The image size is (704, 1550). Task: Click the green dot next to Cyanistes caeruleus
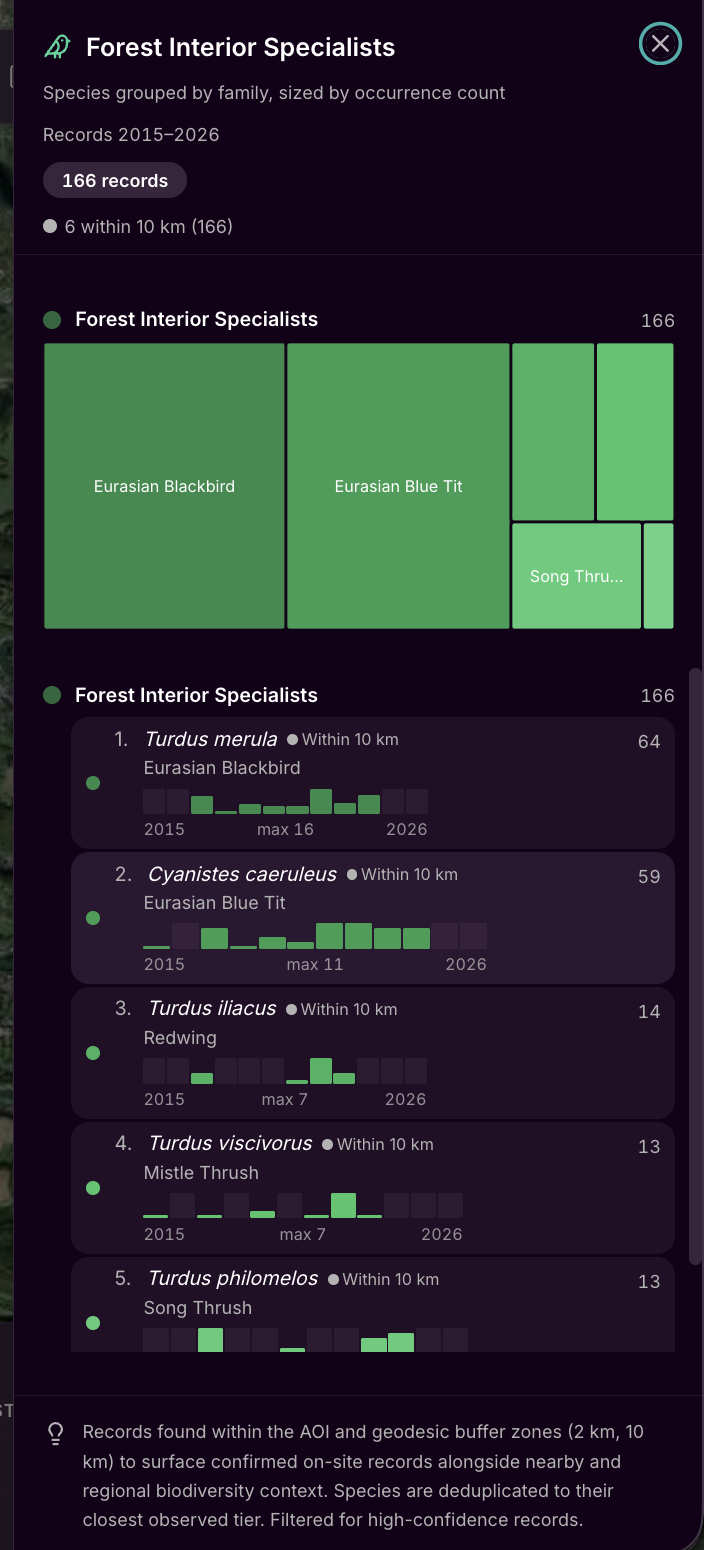pos(93,918)
